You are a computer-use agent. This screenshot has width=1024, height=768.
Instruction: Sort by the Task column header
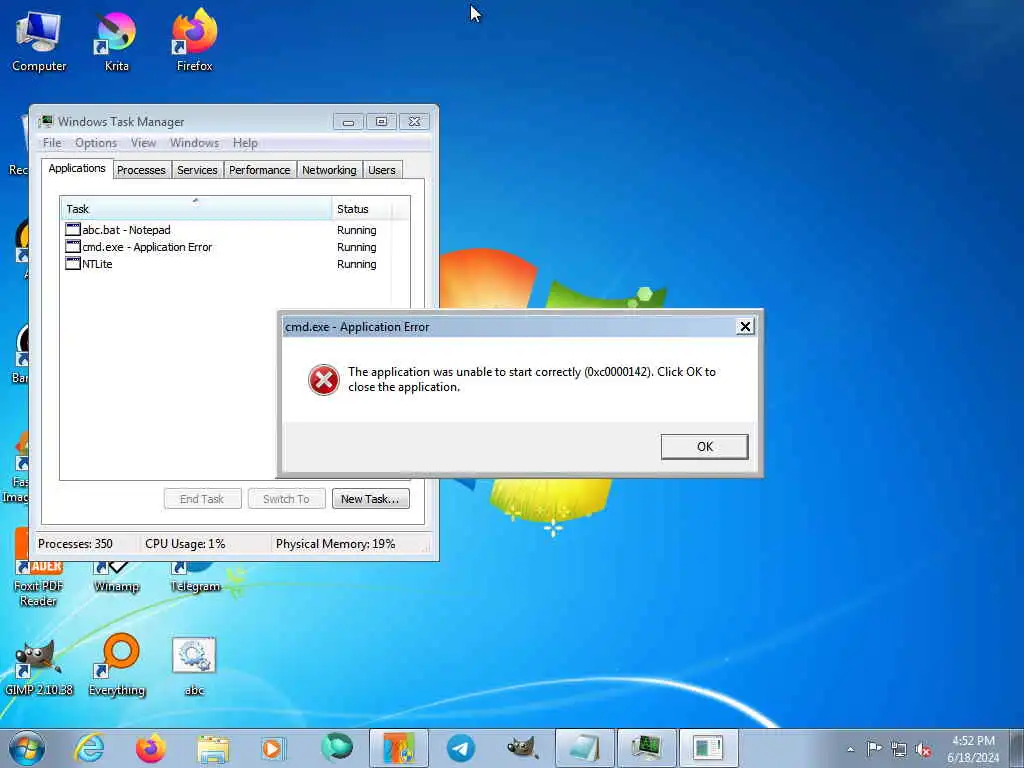pyautogui.click(x=196, y=209)
